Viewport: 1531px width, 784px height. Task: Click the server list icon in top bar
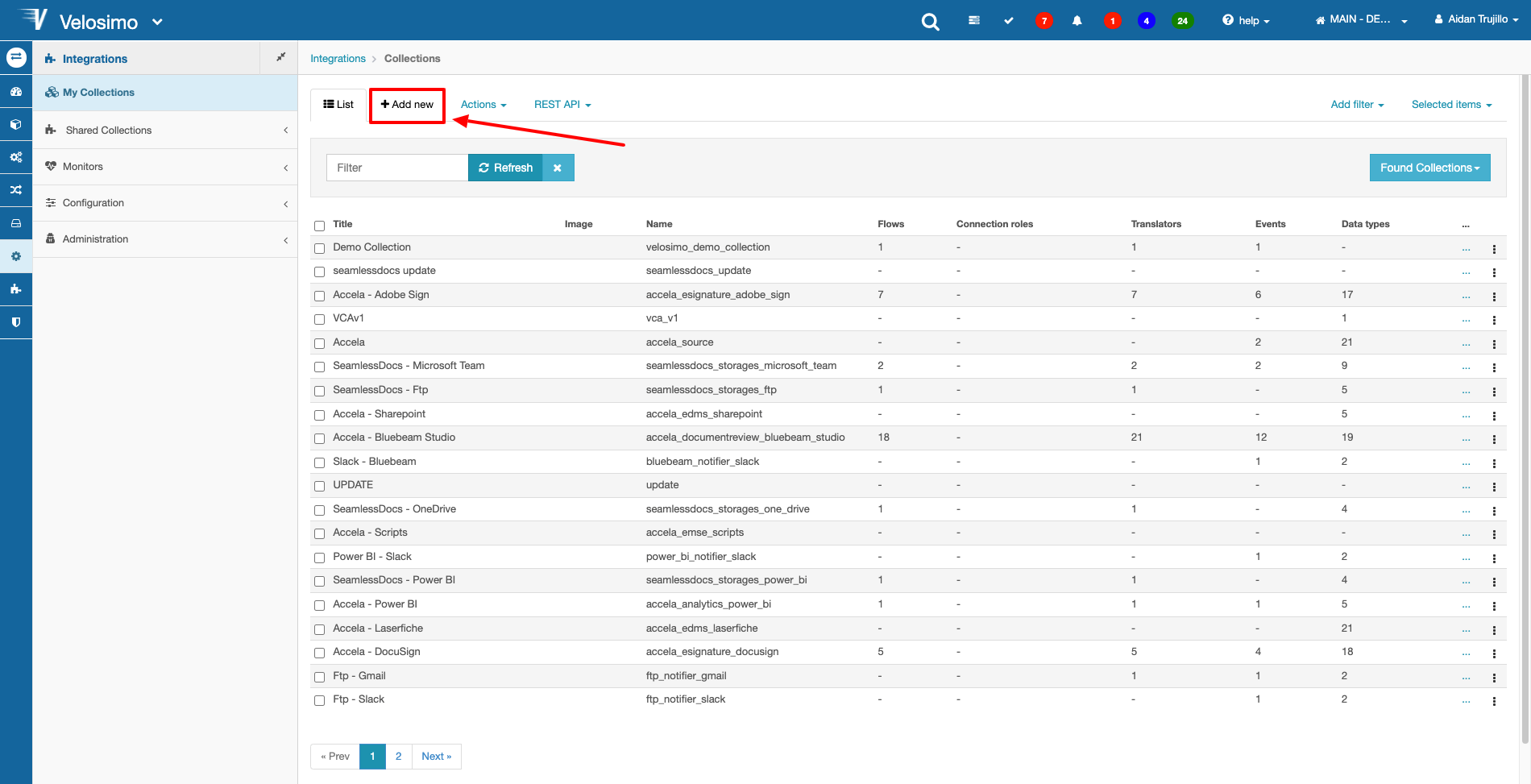click(974, 20)
